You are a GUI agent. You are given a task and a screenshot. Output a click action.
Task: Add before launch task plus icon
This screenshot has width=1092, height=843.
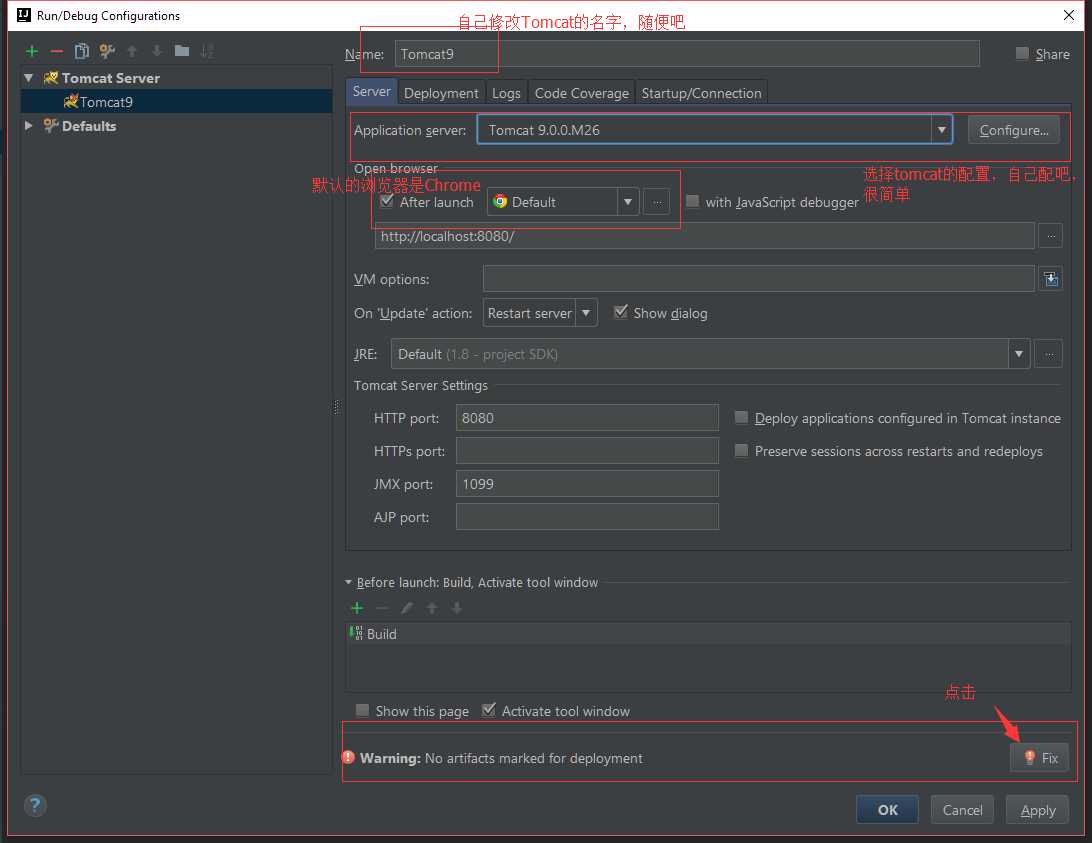point(357,608)
